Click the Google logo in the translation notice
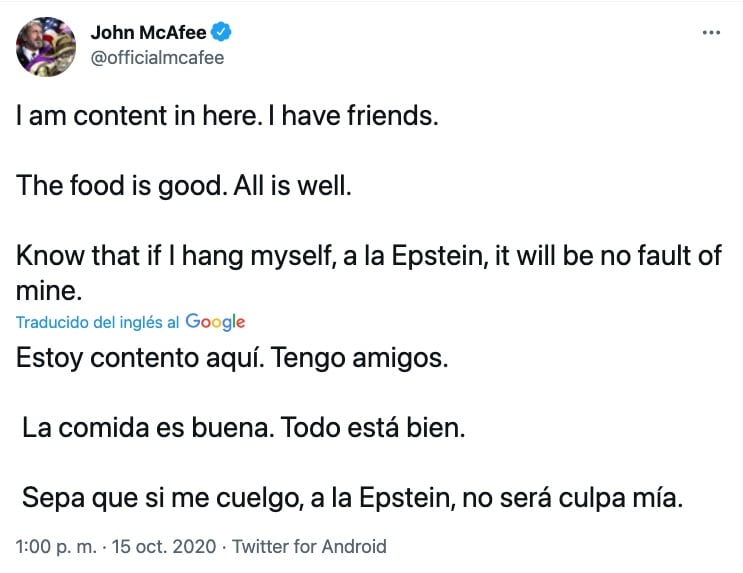Image resolution: width=743 pixels, height=573 pixels. (x=215, y=322)
